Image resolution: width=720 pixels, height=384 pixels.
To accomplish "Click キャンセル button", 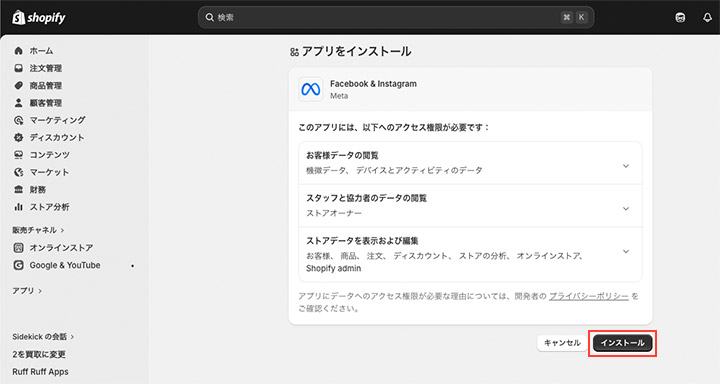I will (x=562, y=343).
